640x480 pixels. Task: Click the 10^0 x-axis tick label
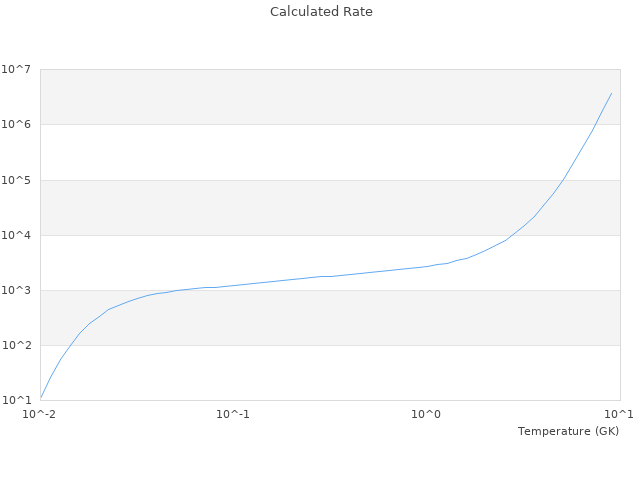coord(426,414)
